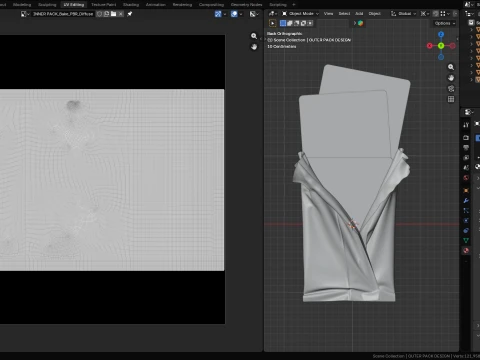Open the viewport View menu
This screenshot has width=480, height=360.
click(328, 14)
